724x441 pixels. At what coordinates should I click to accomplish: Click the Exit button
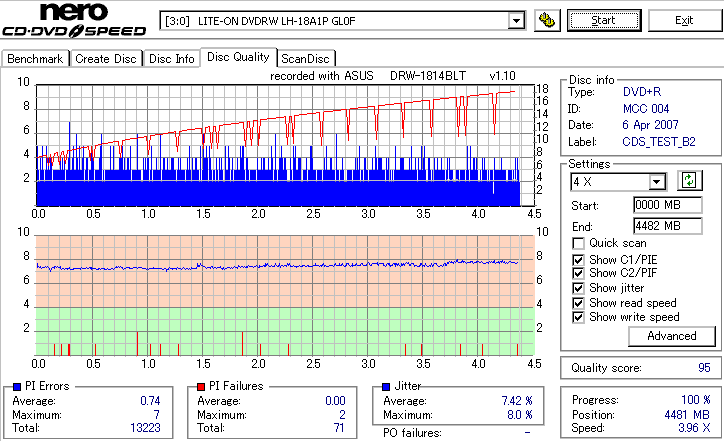pos(684,20)
